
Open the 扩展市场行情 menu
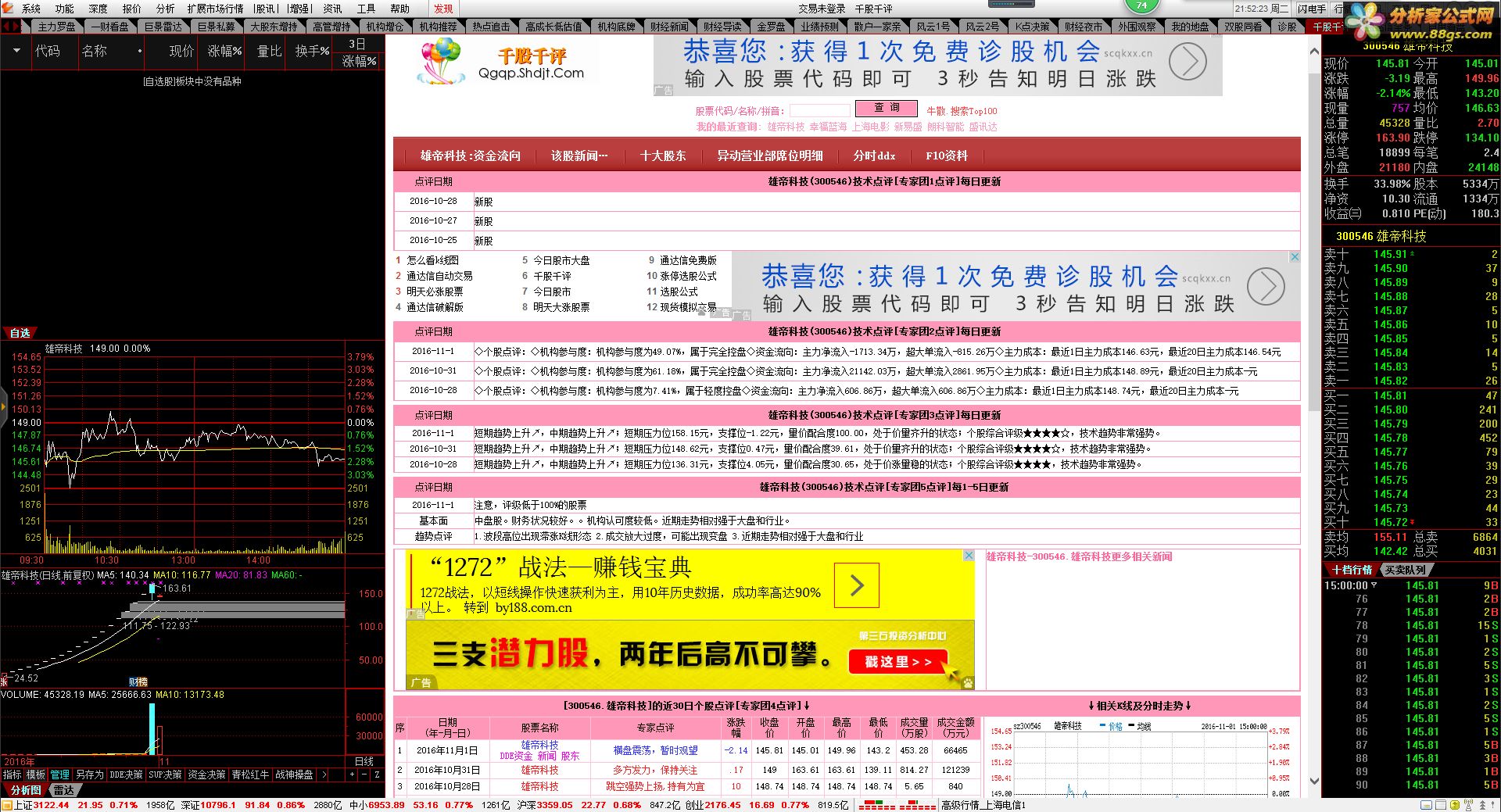point(215,9)
